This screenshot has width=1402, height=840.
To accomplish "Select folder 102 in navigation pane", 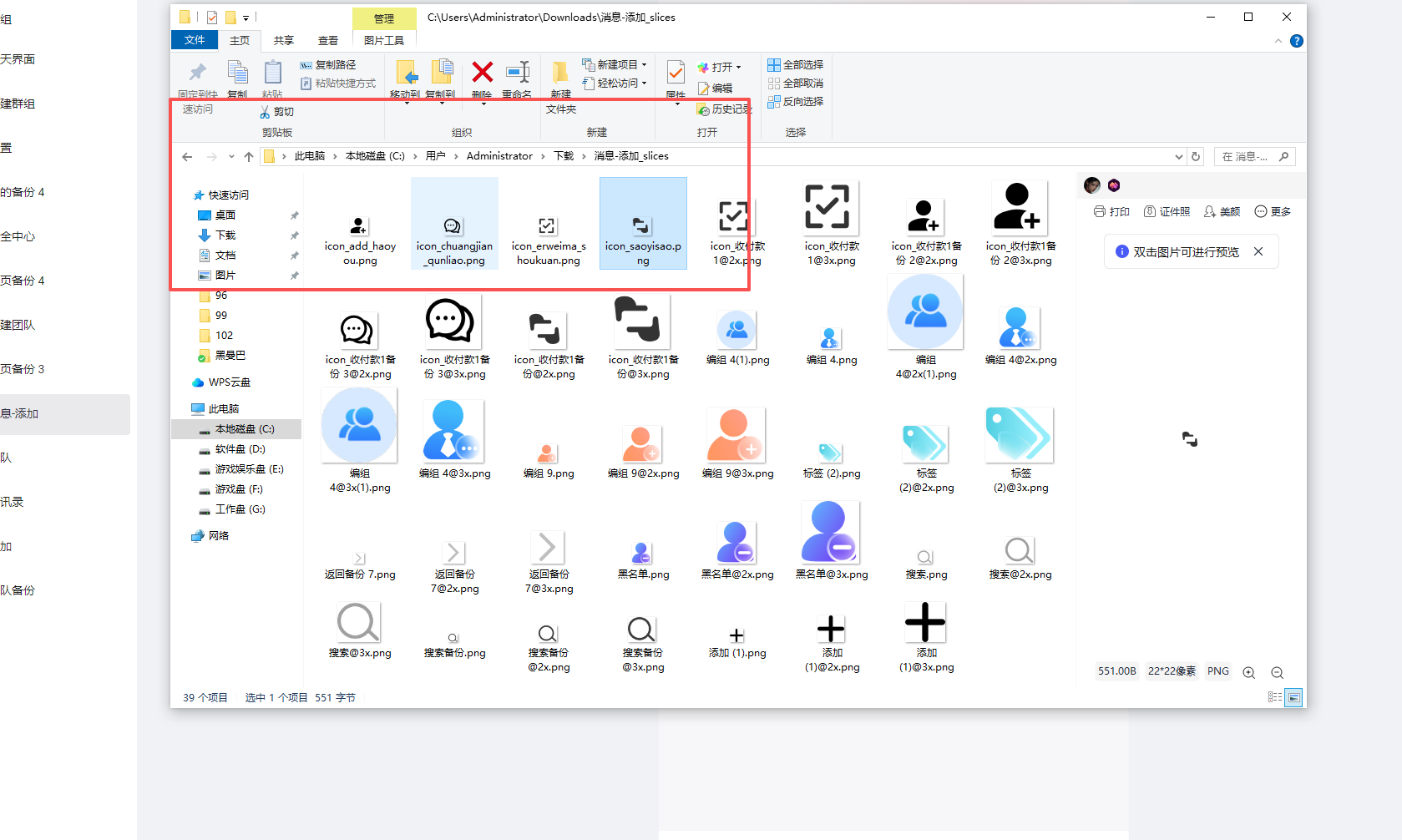I will pos(216,336).
